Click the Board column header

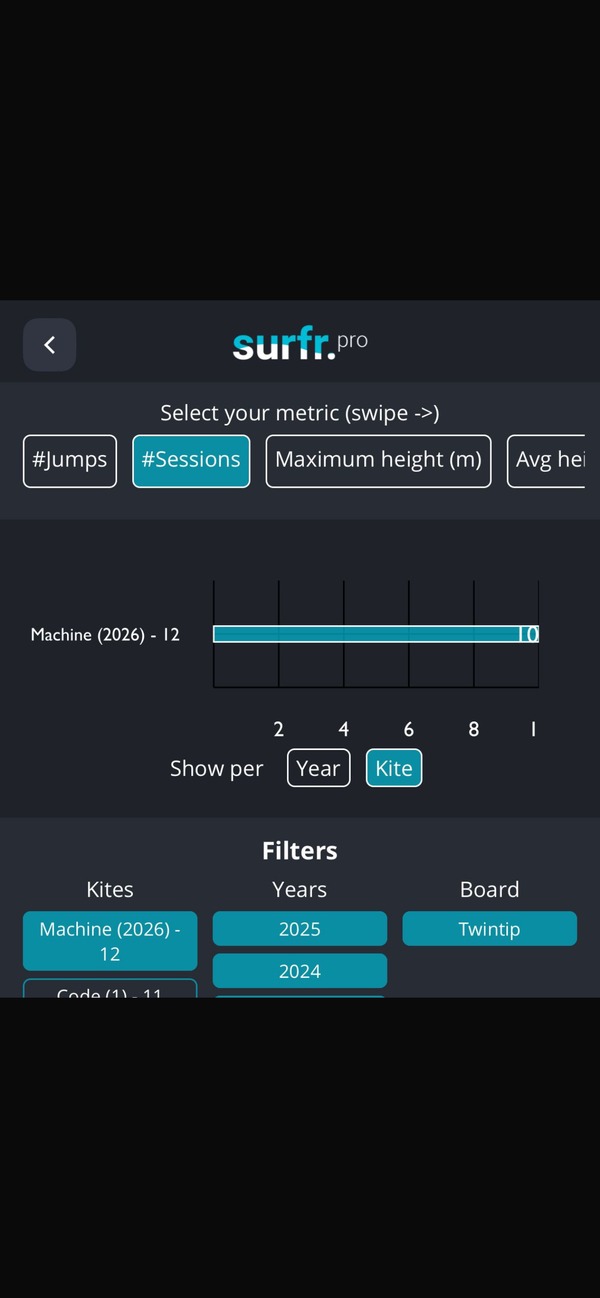tap(489, 890)
